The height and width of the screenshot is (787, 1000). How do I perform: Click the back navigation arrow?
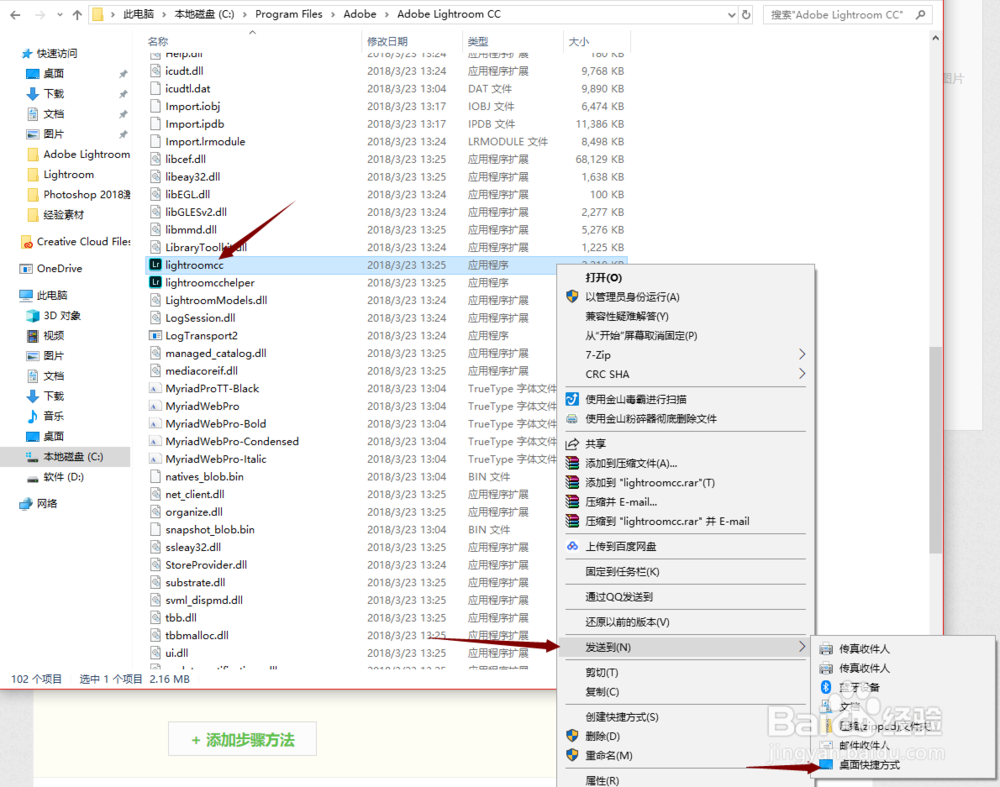pyautogui.click(x=15, y=14)
